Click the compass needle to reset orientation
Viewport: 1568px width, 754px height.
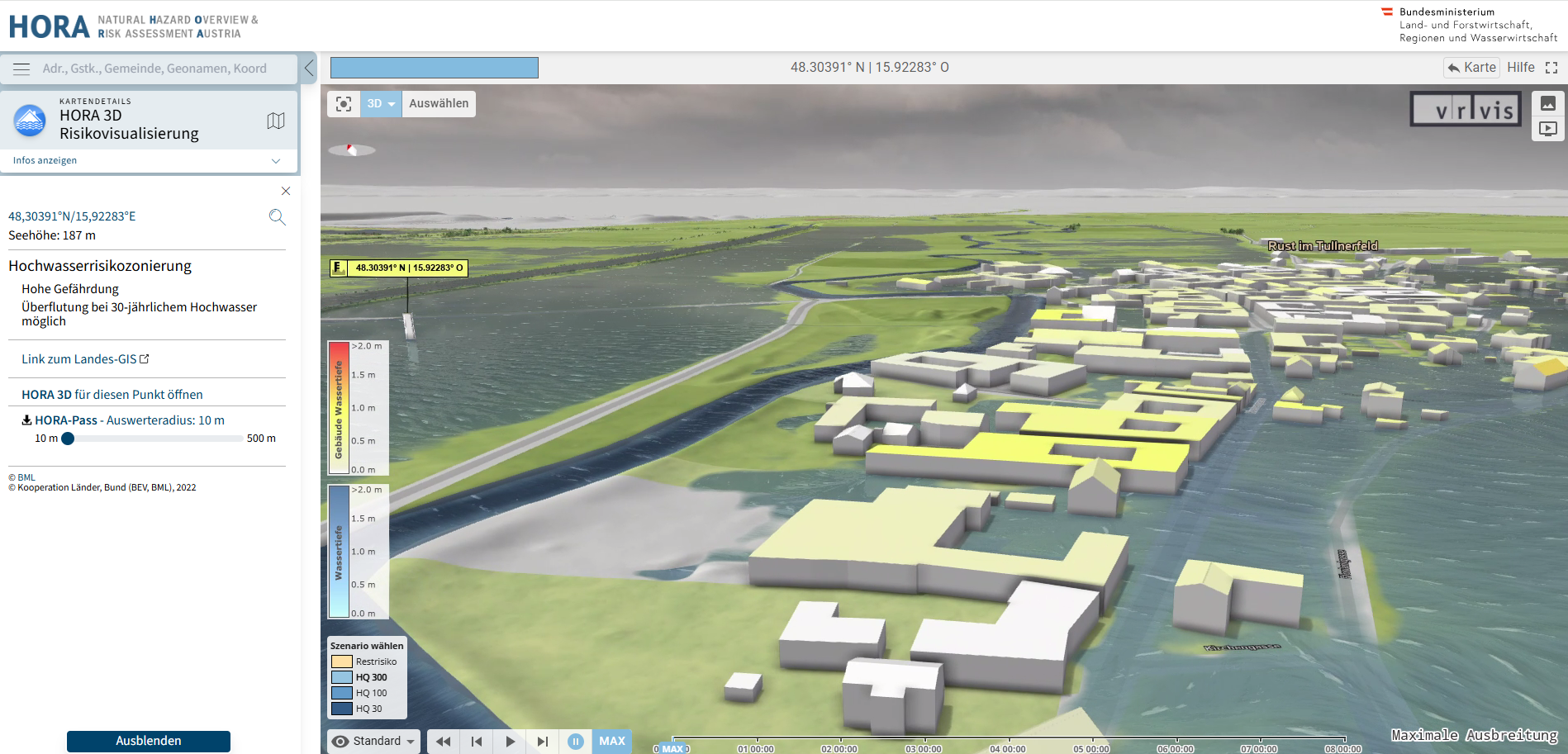click(x=353, y=149)
